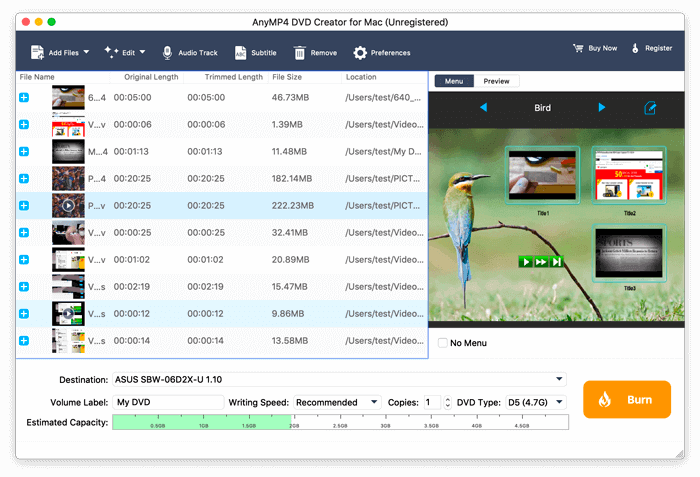Image resolution: width=700 pixels, height=477 pixels.
Task: Click the Register icon
Action: [634, 48]
